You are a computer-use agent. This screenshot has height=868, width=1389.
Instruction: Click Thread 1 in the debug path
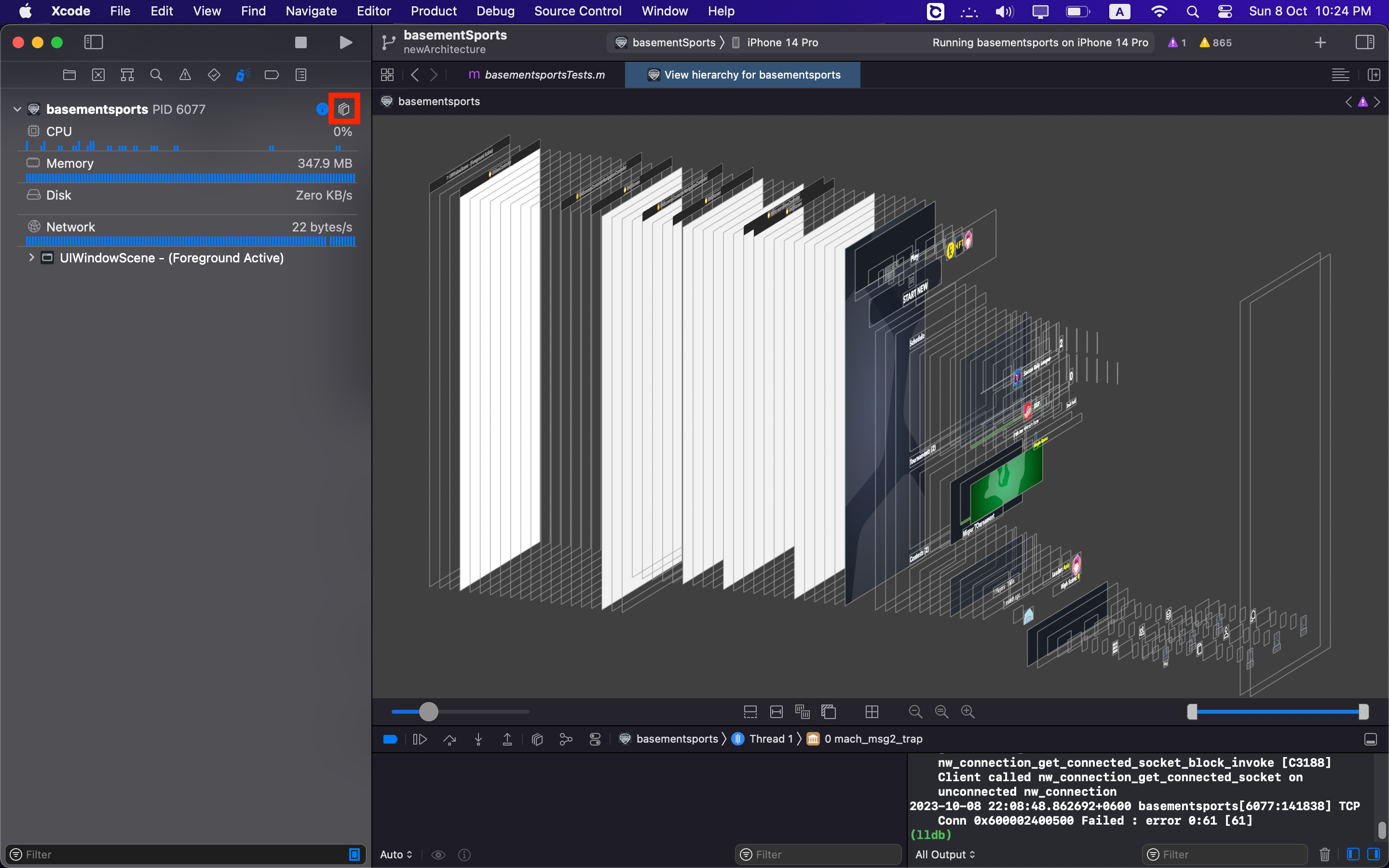(x=770, y=739)
